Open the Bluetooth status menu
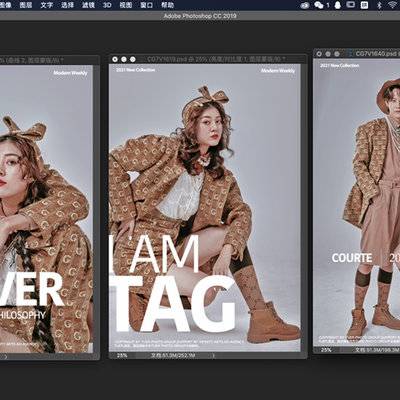400x400 pixels. (x=379, y=5)
